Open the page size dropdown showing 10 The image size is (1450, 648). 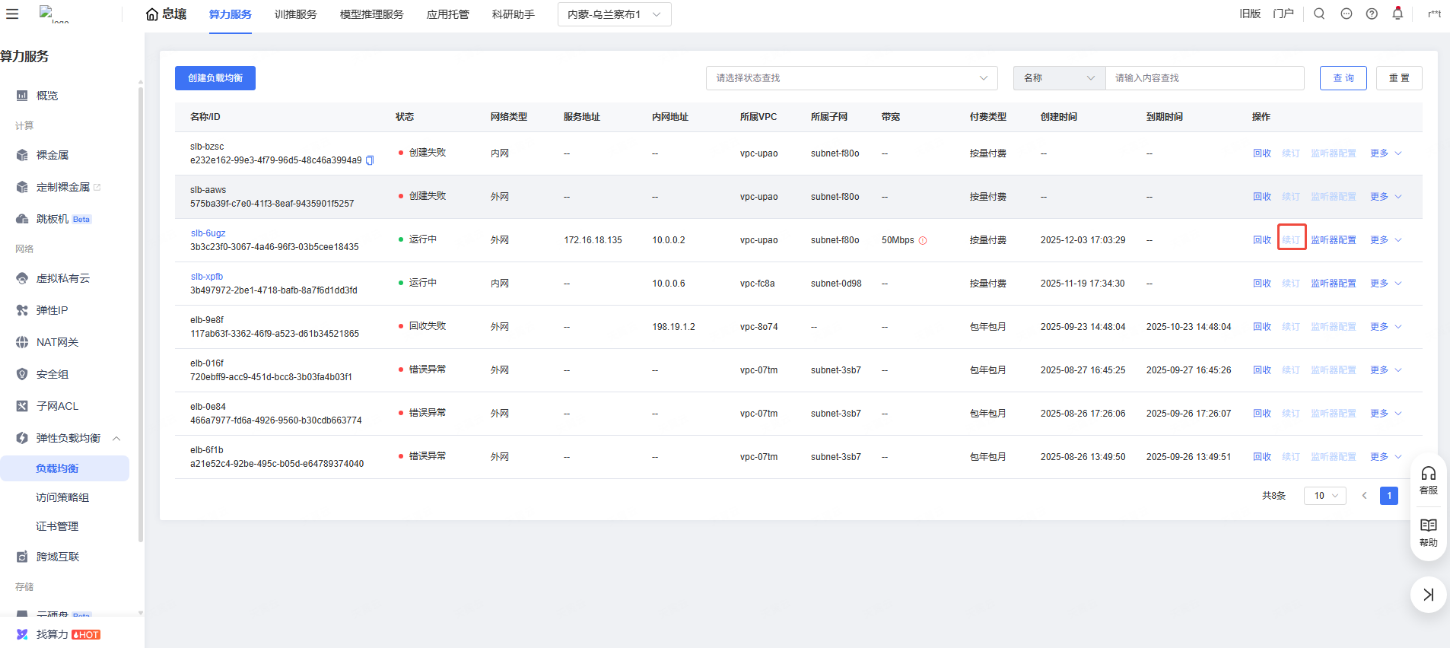pyautogui.click(x=1325, y=496)
